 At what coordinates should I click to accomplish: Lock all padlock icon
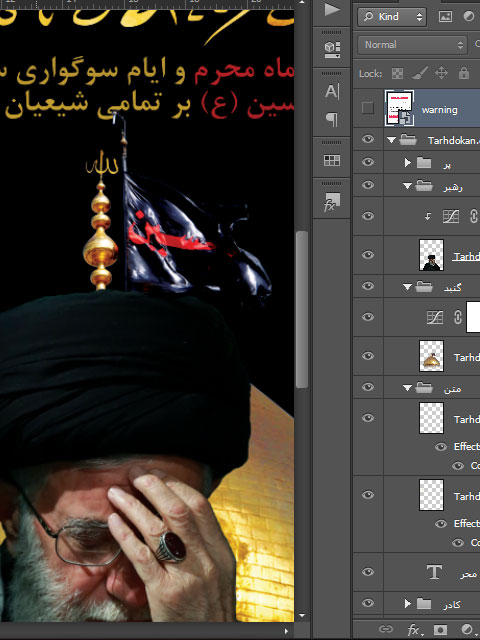point(464,73)
